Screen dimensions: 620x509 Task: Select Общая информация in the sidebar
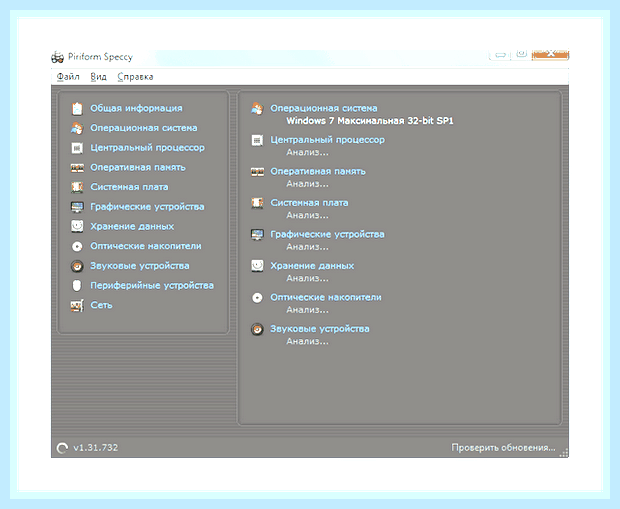136,108
